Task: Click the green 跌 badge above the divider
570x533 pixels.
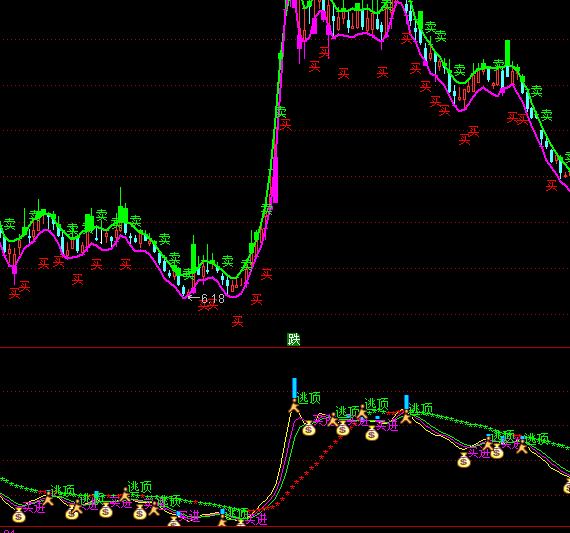Action: tap(293, 339)
